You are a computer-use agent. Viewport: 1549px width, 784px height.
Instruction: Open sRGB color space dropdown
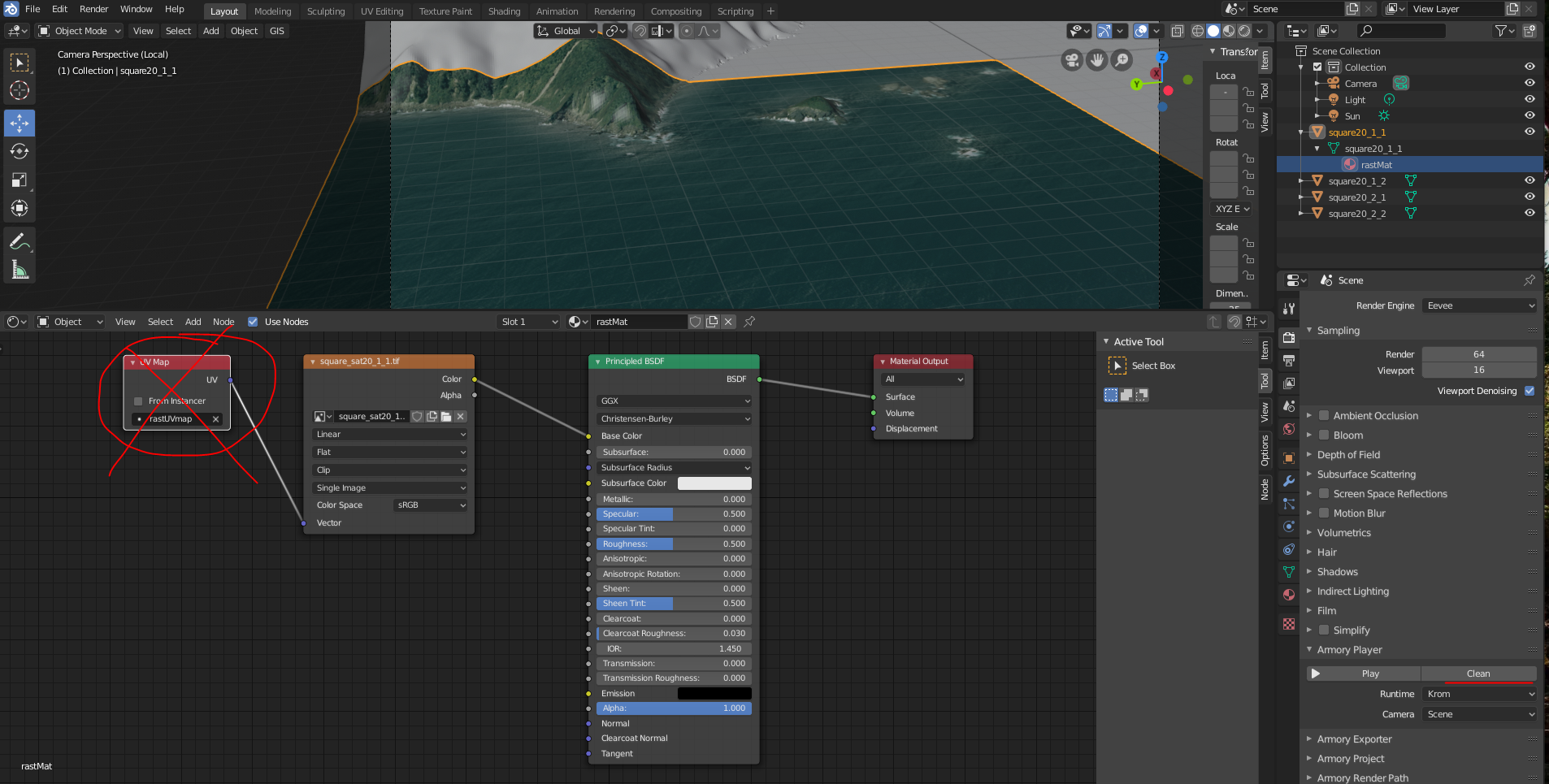point(431,505)
